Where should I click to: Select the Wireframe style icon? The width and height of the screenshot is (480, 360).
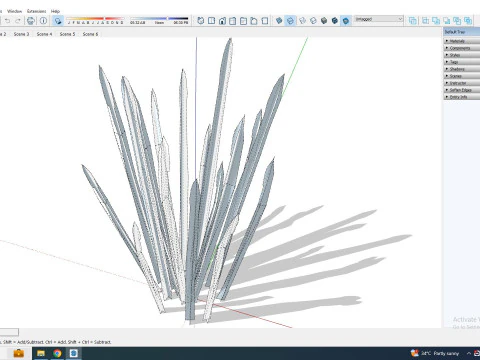point(302,21)
